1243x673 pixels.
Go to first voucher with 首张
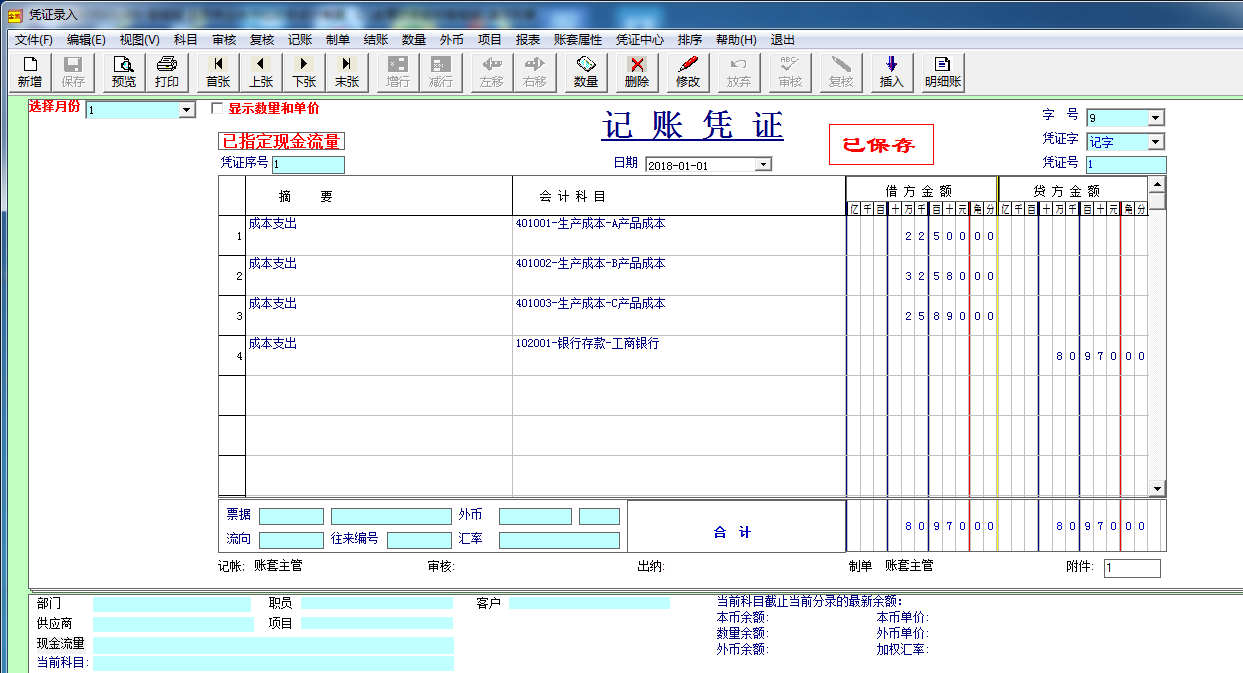click(218, 72)
